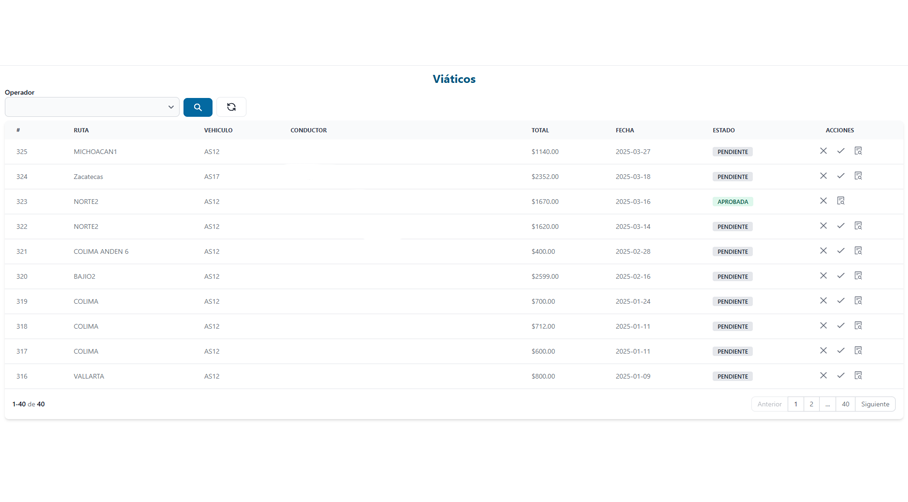Approve viático 324 with the checkmark icon
Viewport: 908px width, 502px height.
[841, 176]
